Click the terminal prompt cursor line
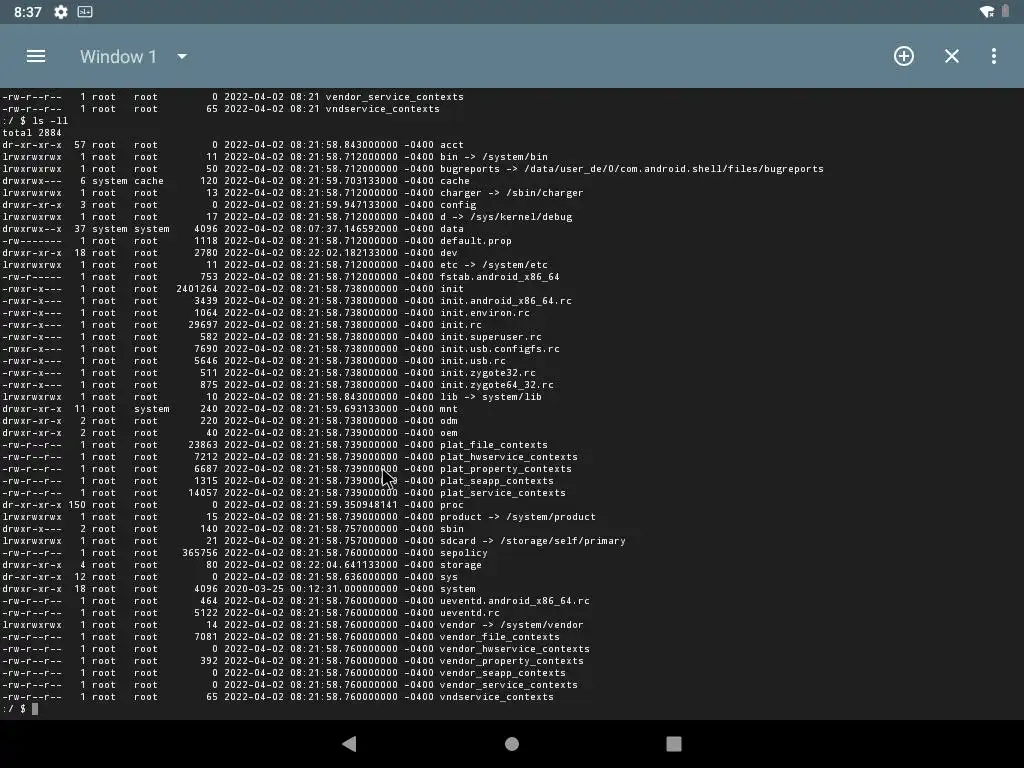This screenshot has height=768, width=1024. point(20,709)
